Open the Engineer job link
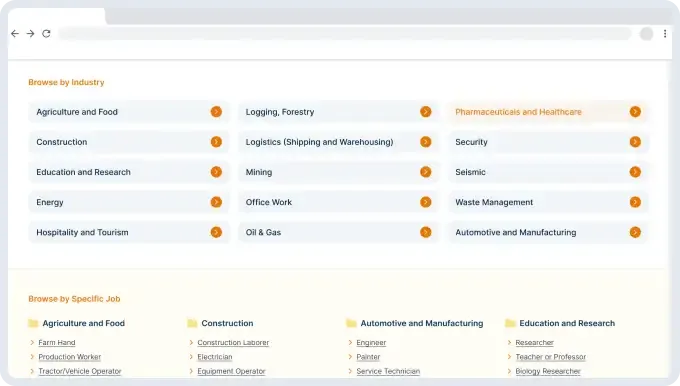The image size is (680, 386). click(371, 343)
